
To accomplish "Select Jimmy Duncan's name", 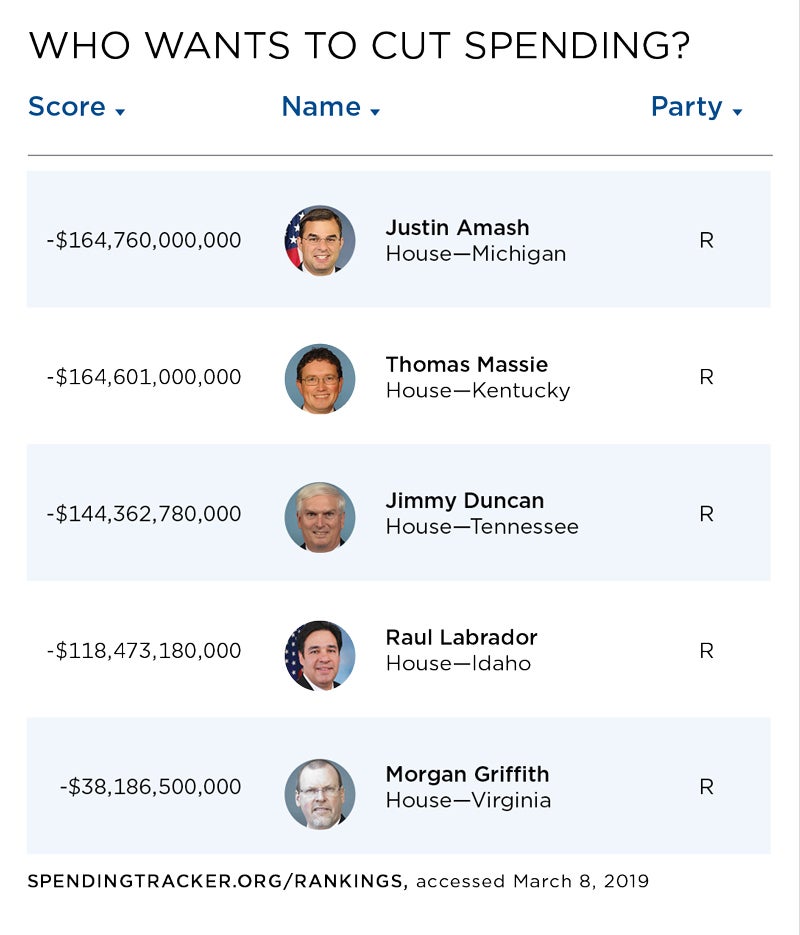I will coord(464,501).
